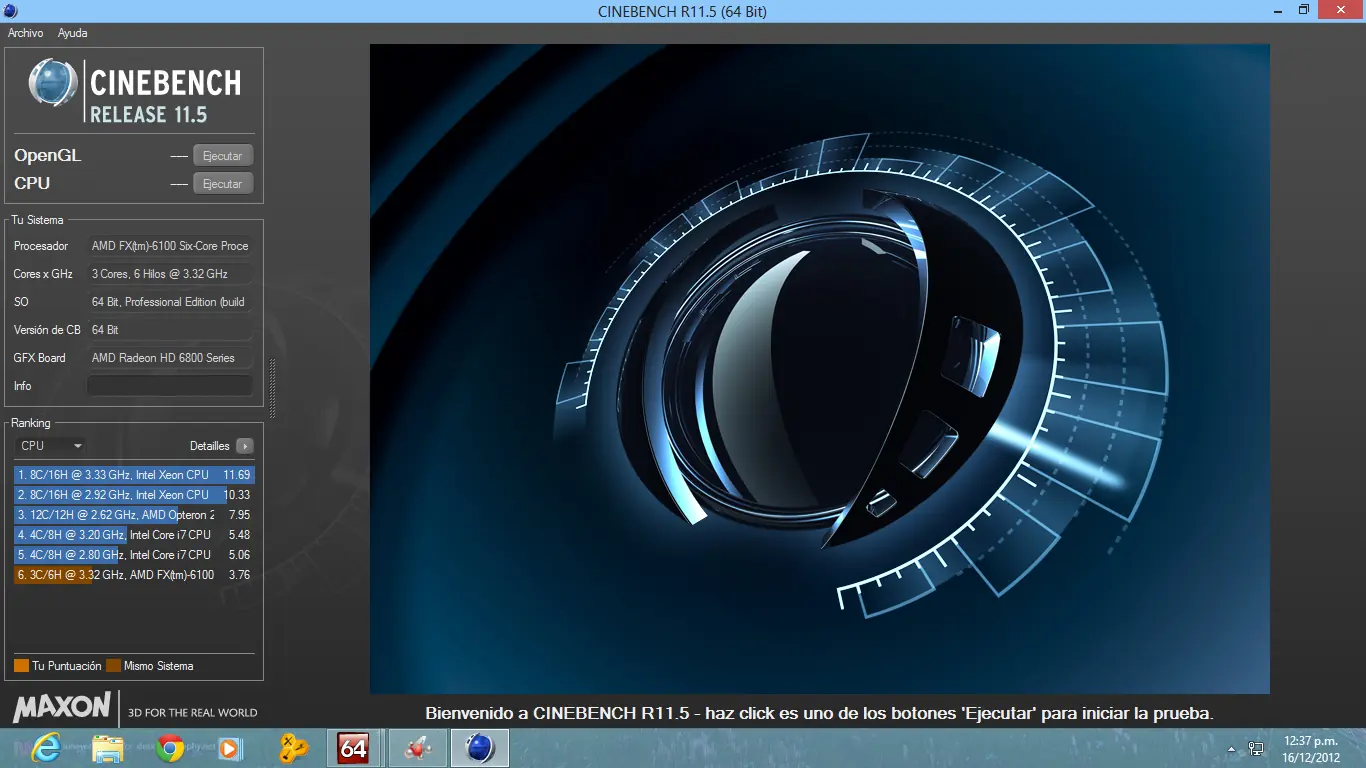
Task: Click the application icon in the title bar
Action: point(10,10)
